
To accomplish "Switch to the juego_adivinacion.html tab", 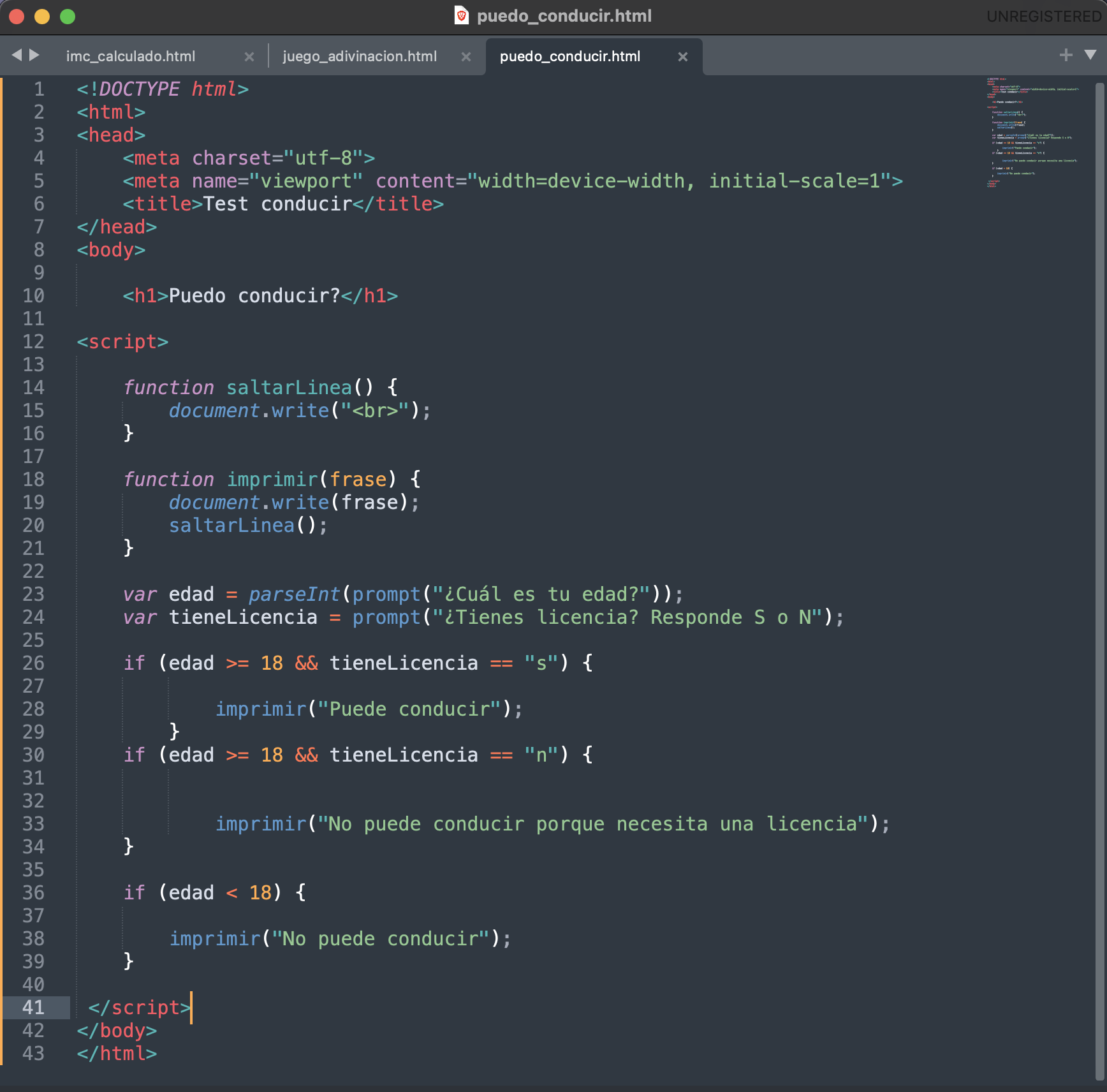I will [360, 56].
